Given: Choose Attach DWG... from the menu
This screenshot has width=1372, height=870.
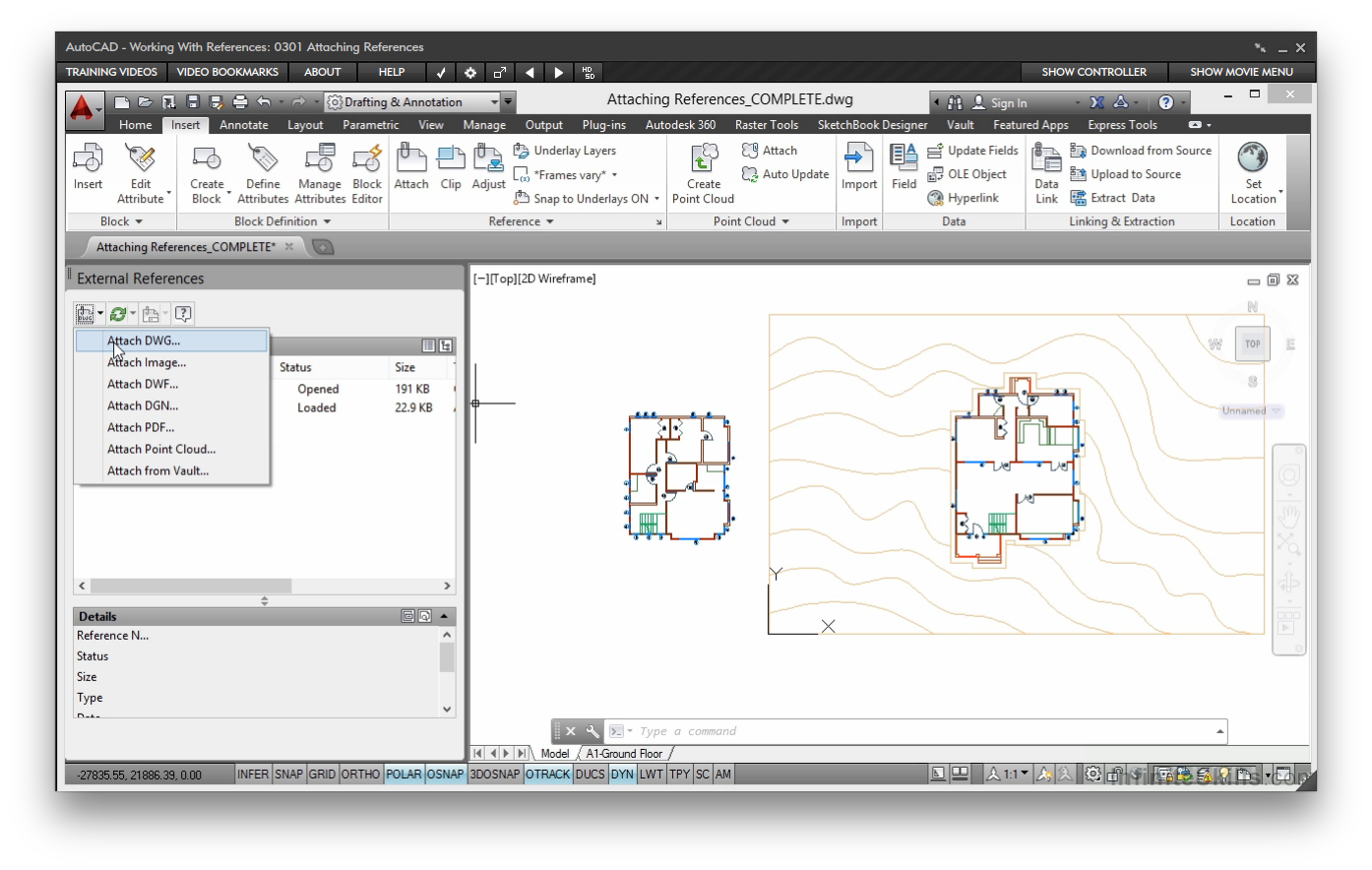Looking at the screenshot, I should [172, 341].
